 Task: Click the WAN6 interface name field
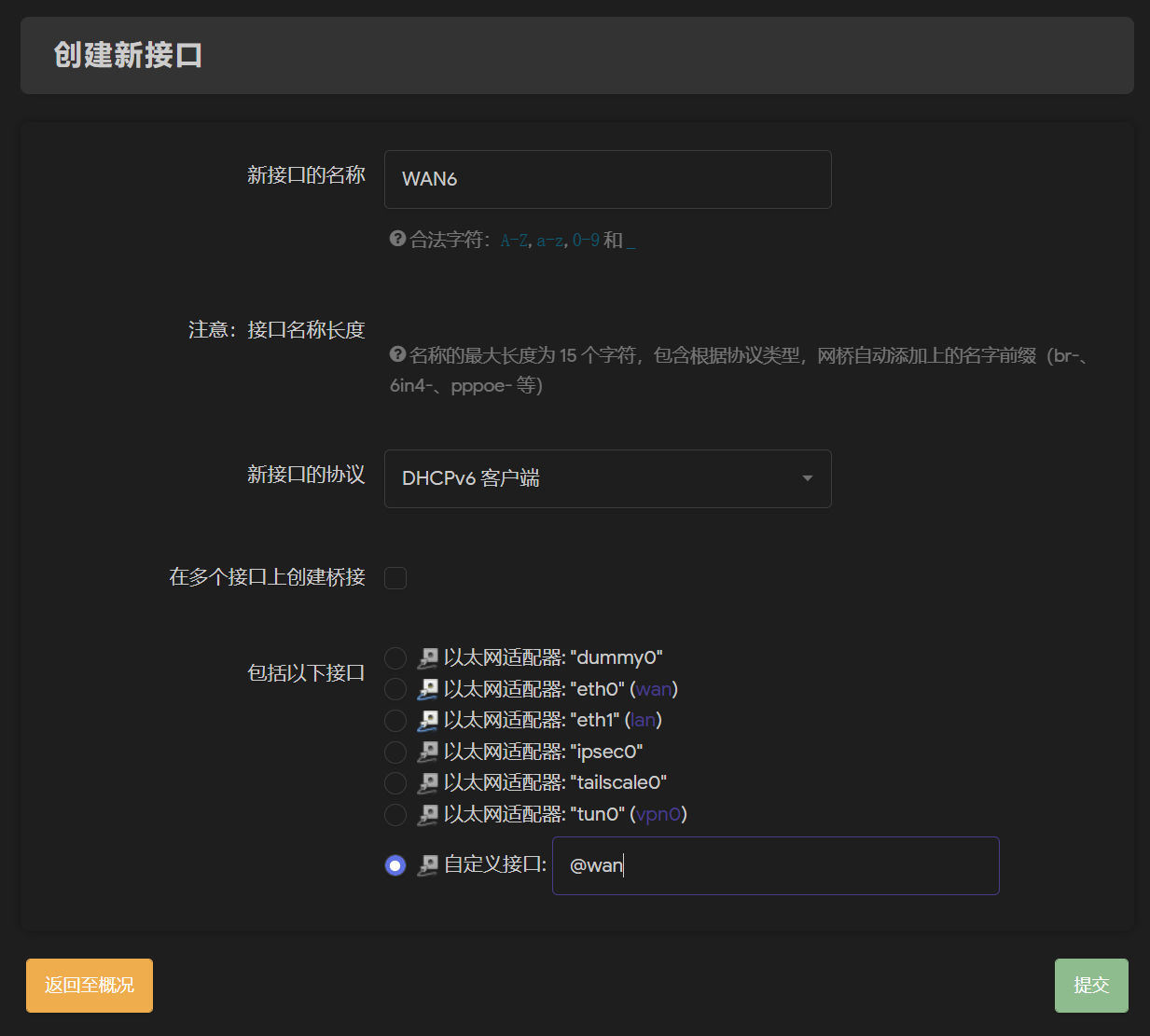pyautogui.click(x=607, y=179)
